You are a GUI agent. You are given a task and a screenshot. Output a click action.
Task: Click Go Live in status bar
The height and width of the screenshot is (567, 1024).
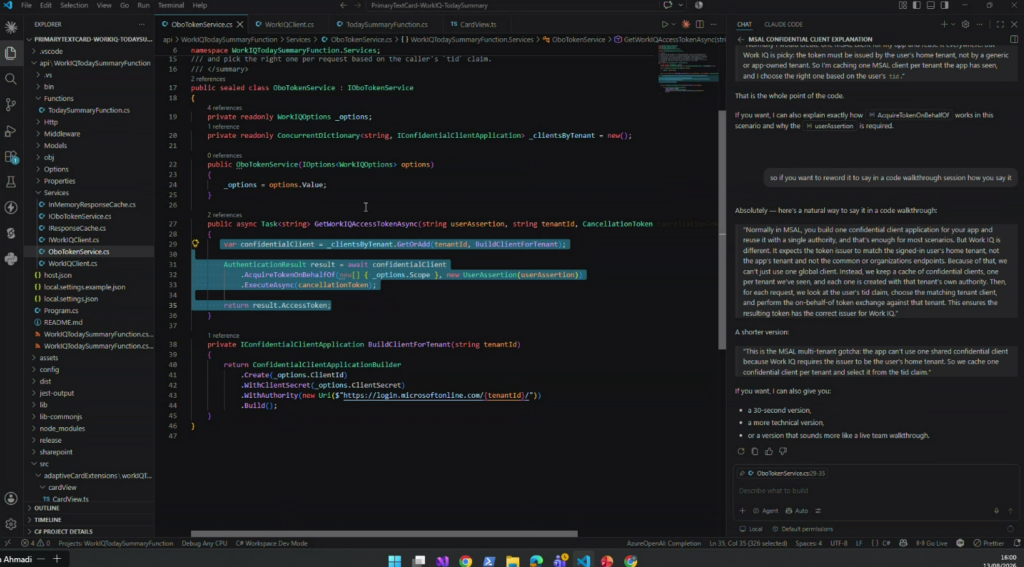[x=932, y=543]
